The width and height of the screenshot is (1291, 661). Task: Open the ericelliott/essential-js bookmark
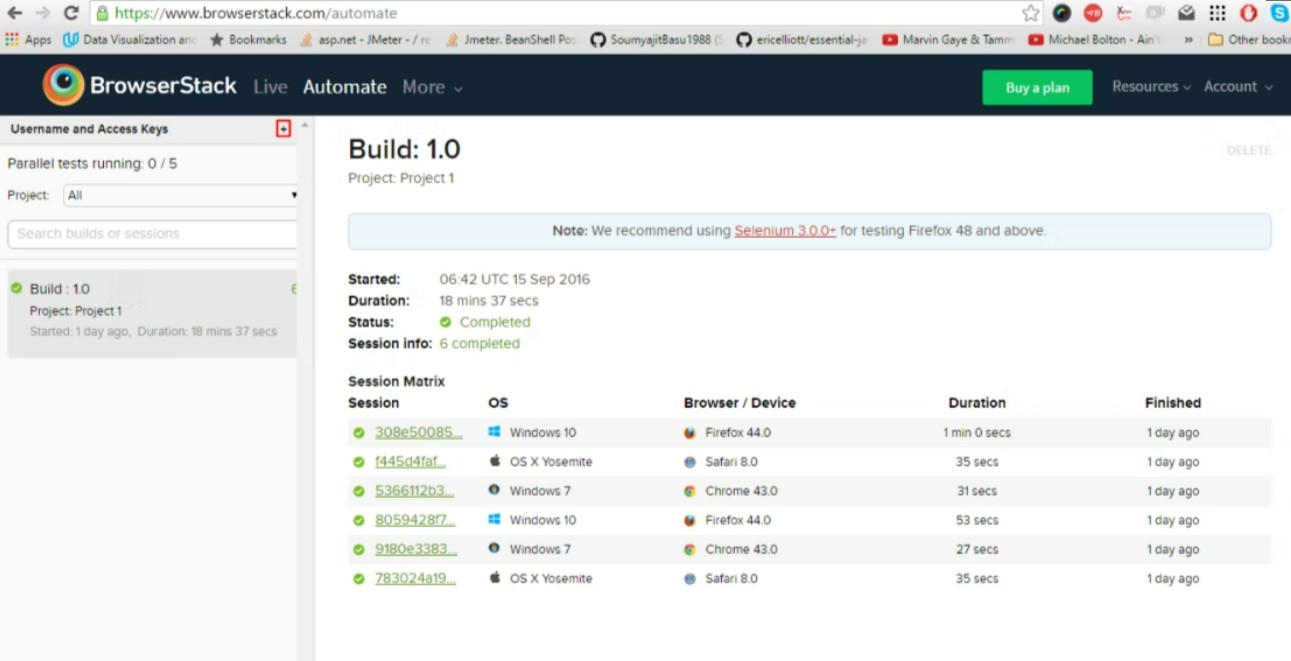(x=802, y=40)
